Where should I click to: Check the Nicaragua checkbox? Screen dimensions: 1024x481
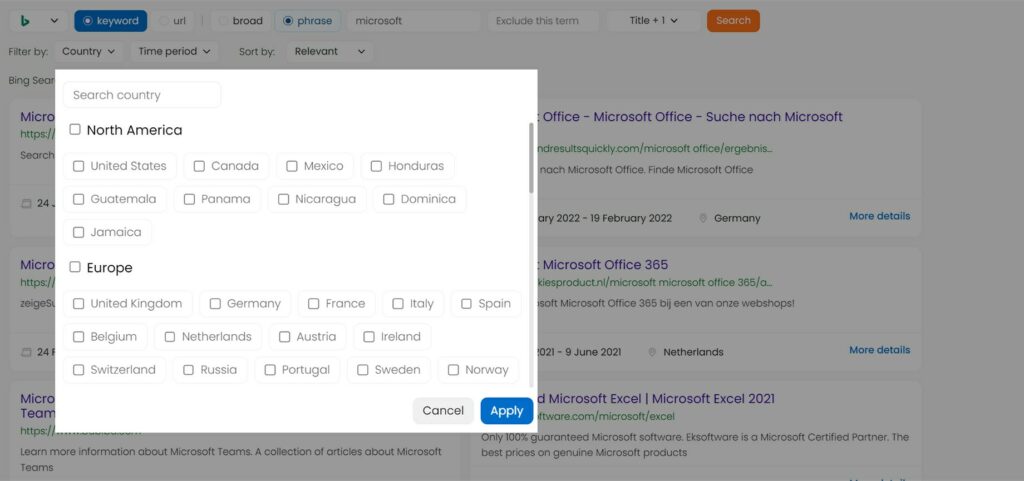click(283, 199)
